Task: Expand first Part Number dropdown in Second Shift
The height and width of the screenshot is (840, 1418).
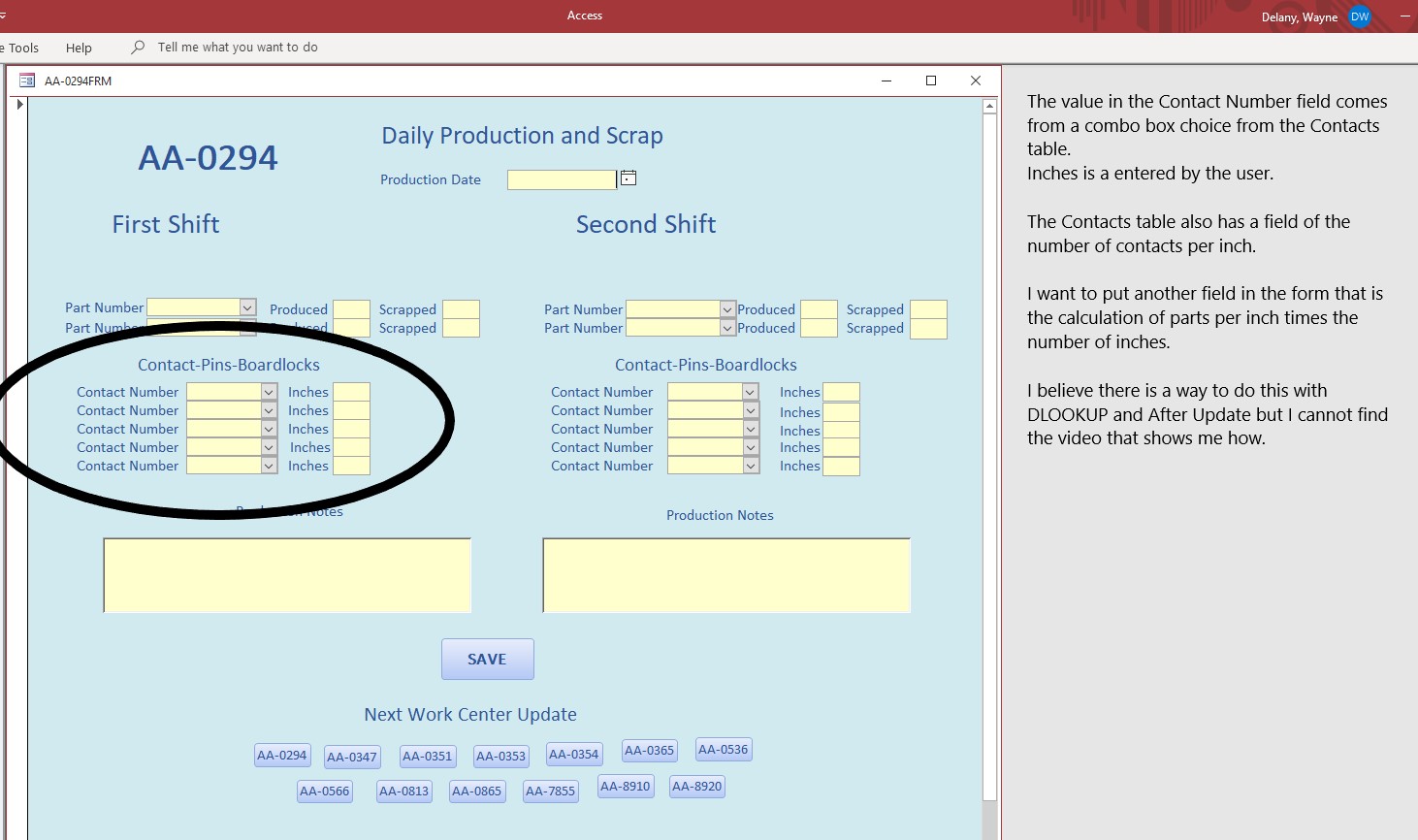Action: click(727, 309)
